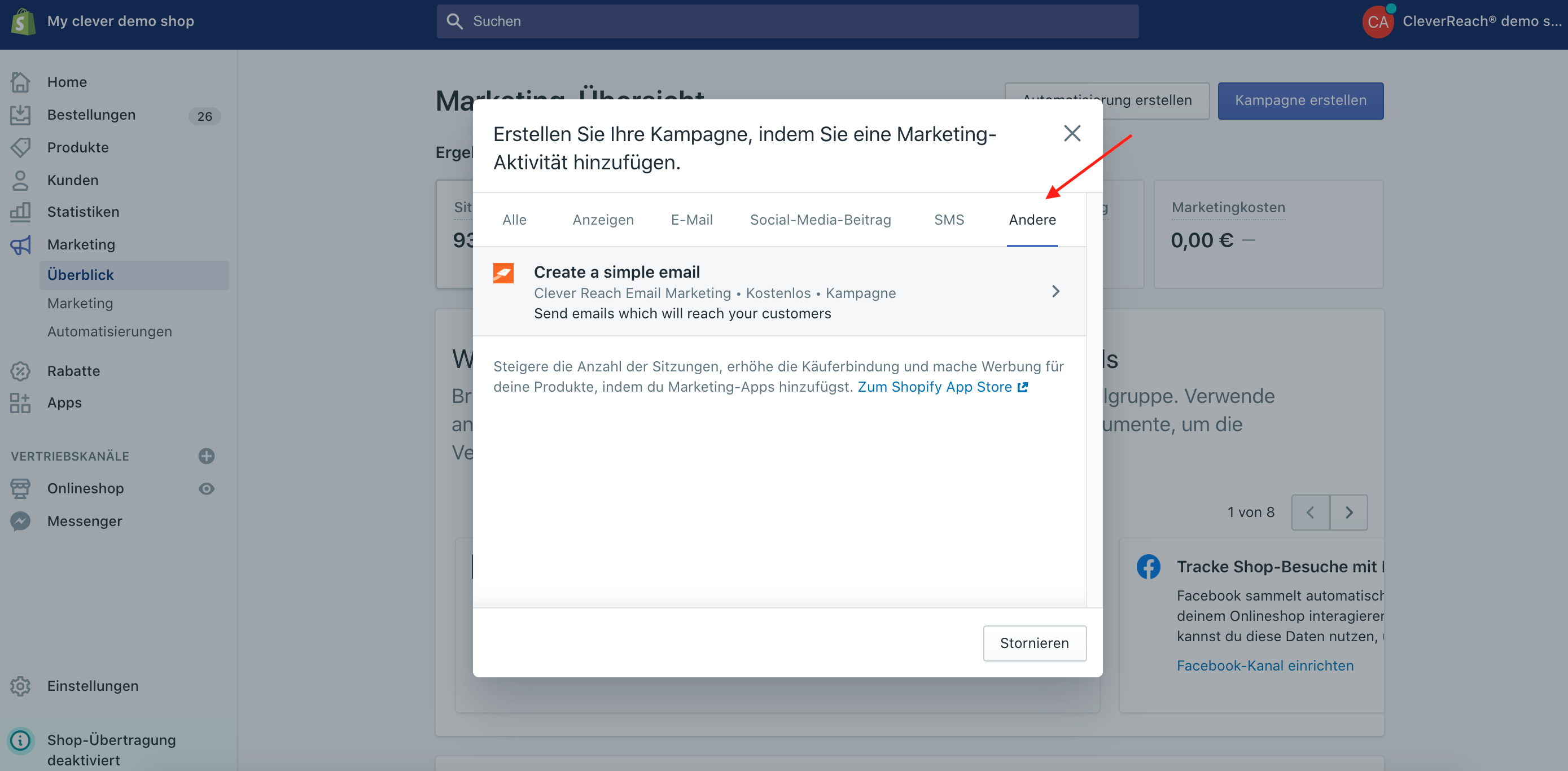Switch to the Alle tab
Image resolution: width=1568 pixels, height=771 pixels.
tap(514, 220)
